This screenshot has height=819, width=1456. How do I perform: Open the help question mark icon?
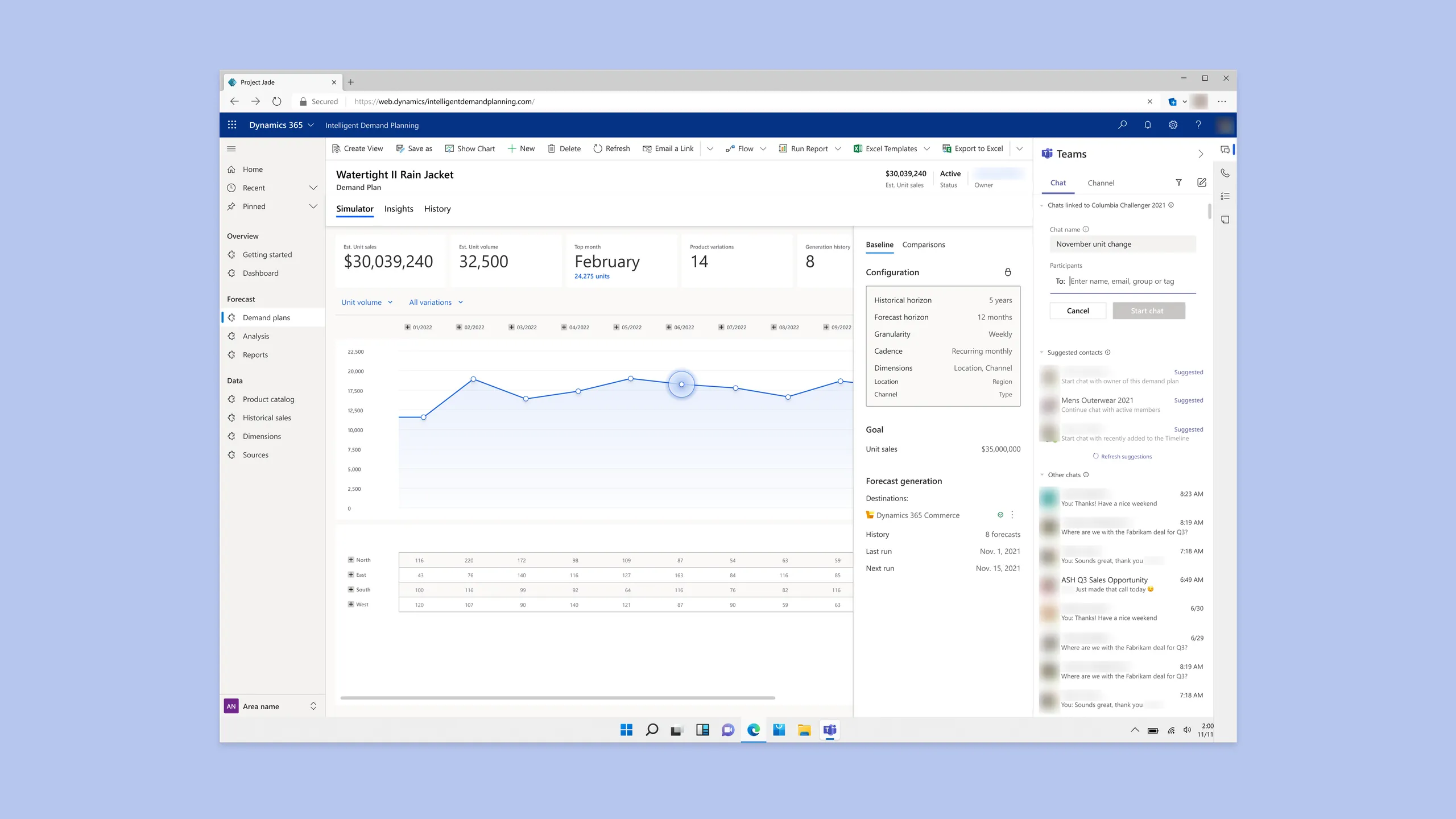(1198, 125)
